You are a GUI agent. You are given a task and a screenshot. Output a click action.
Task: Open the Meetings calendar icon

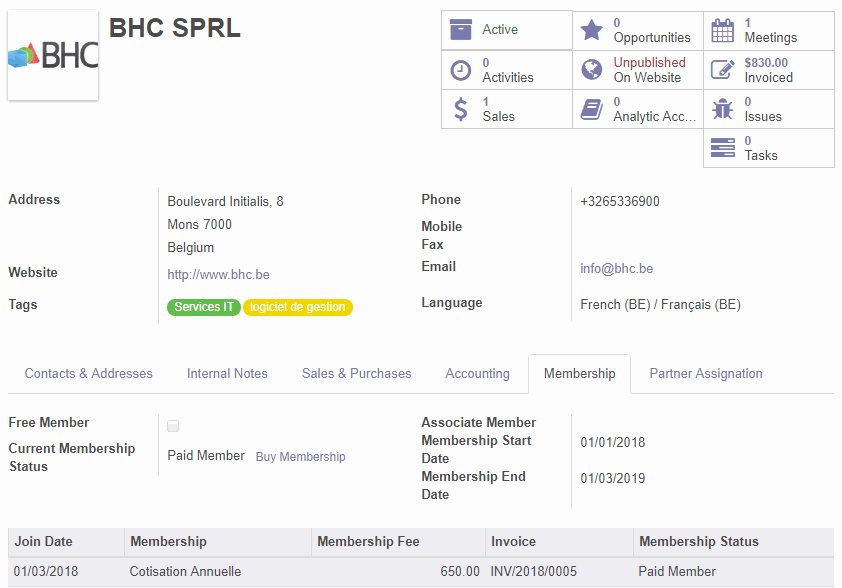pyautogui.click(x=722, y=30)
